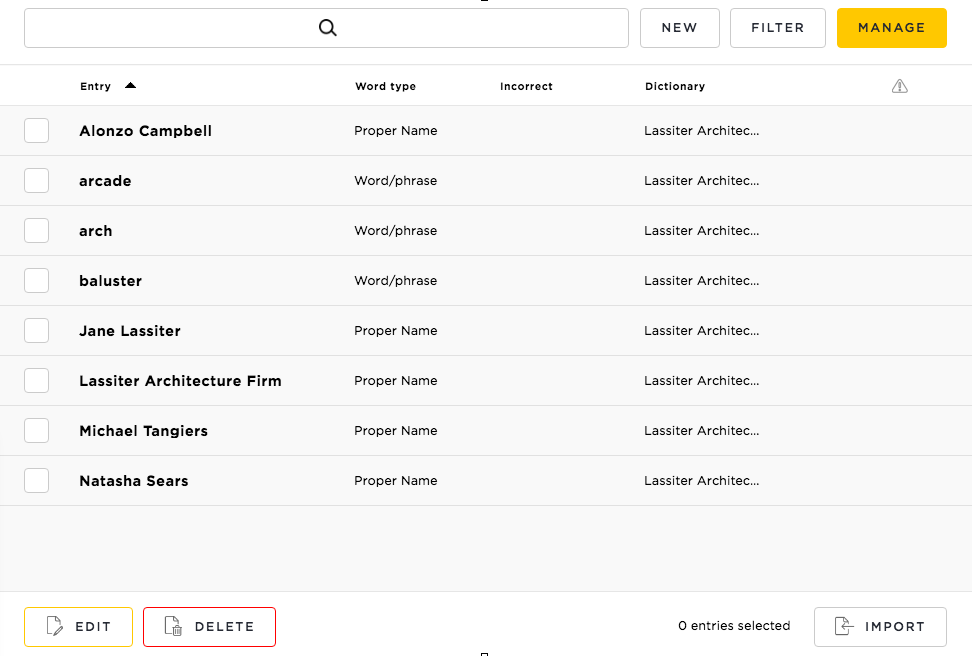972x656 pixels.
Task: Open the Lassiter Architecture Firm entry
Action: 180,381
